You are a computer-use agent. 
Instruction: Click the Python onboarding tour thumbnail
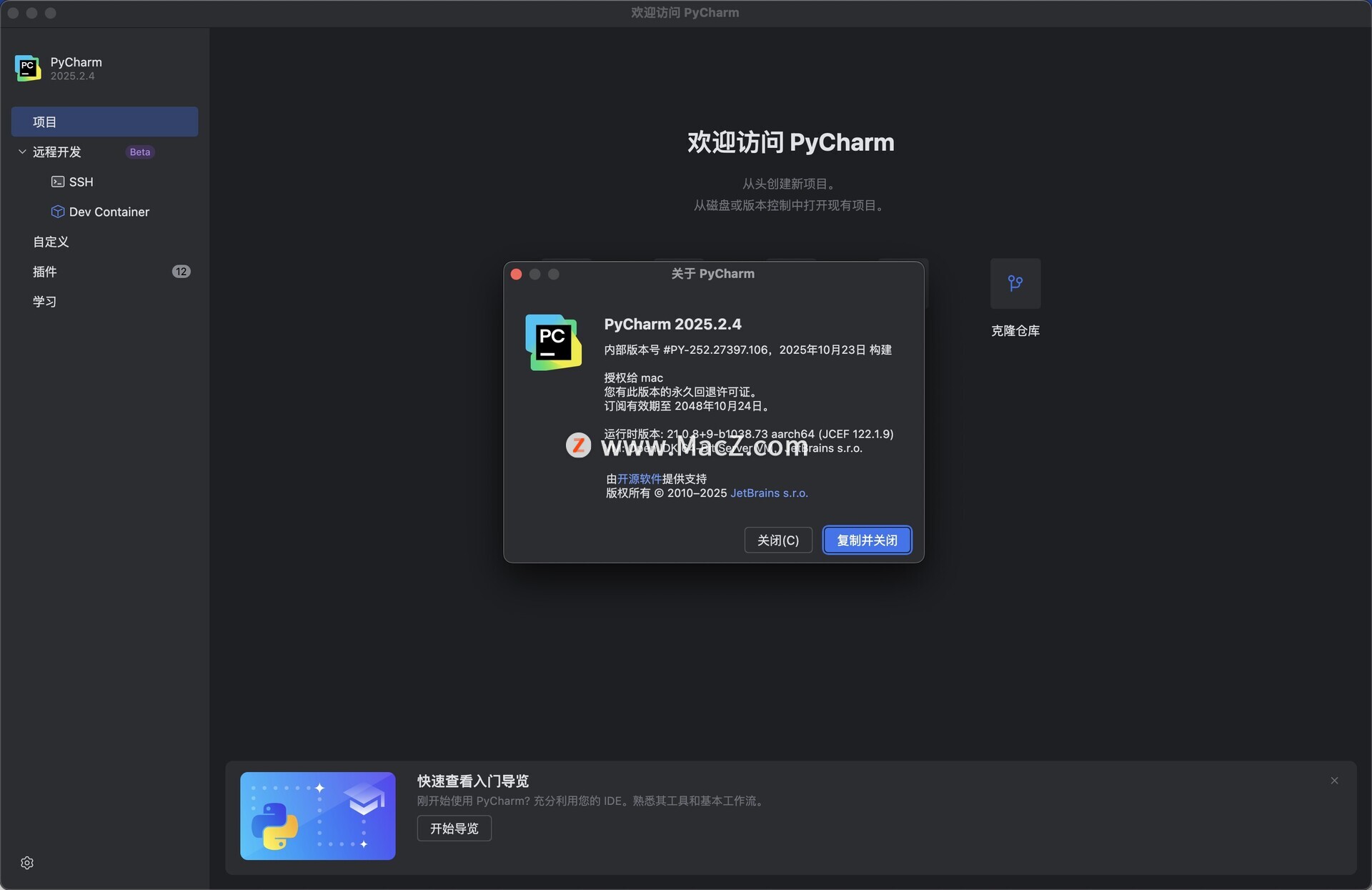click(317, 816)
